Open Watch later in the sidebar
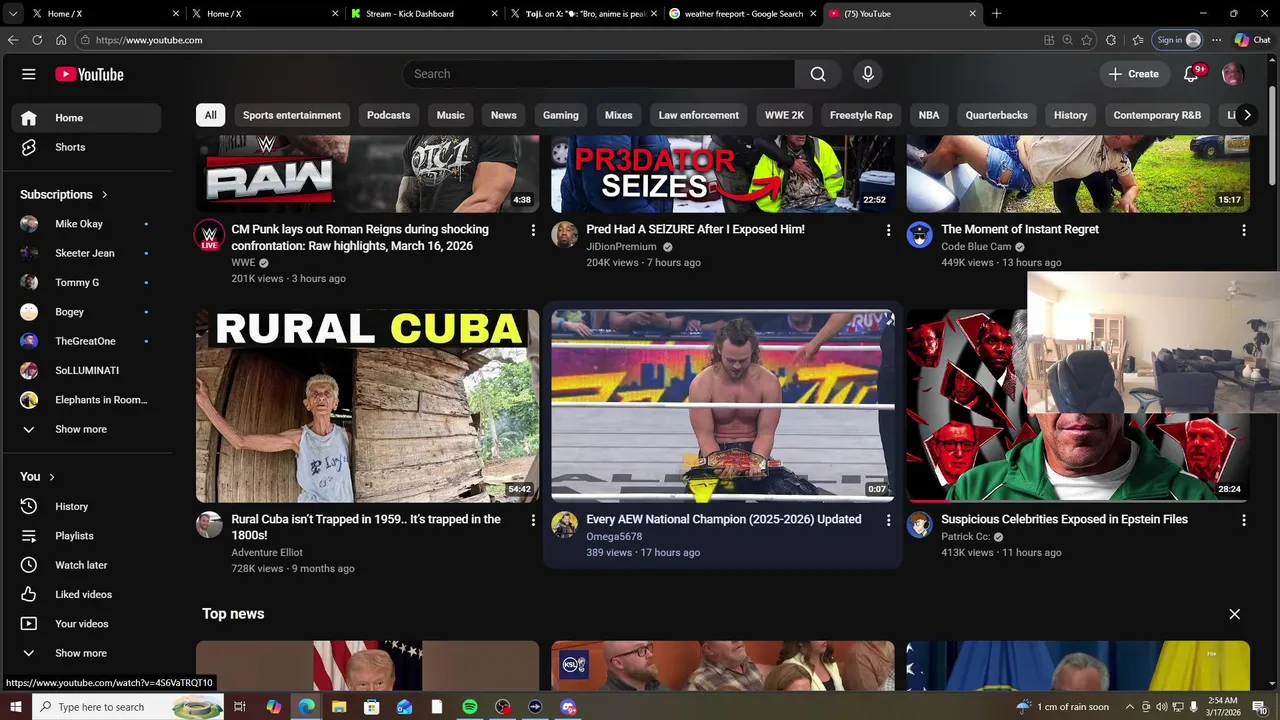This screenshot has height=720, width=1280. tap(86, 565)
